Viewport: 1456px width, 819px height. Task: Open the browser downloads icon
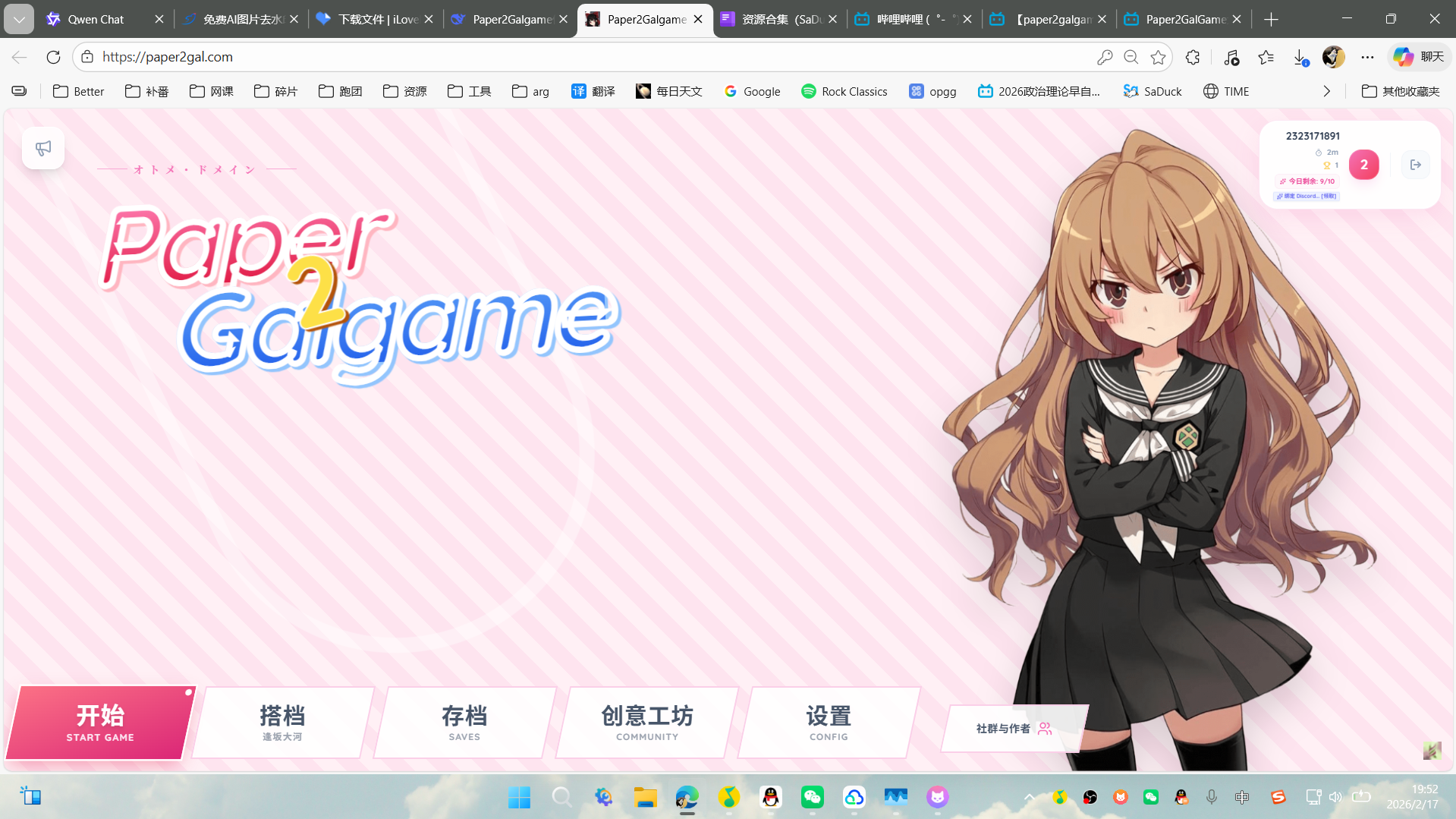1300,57
